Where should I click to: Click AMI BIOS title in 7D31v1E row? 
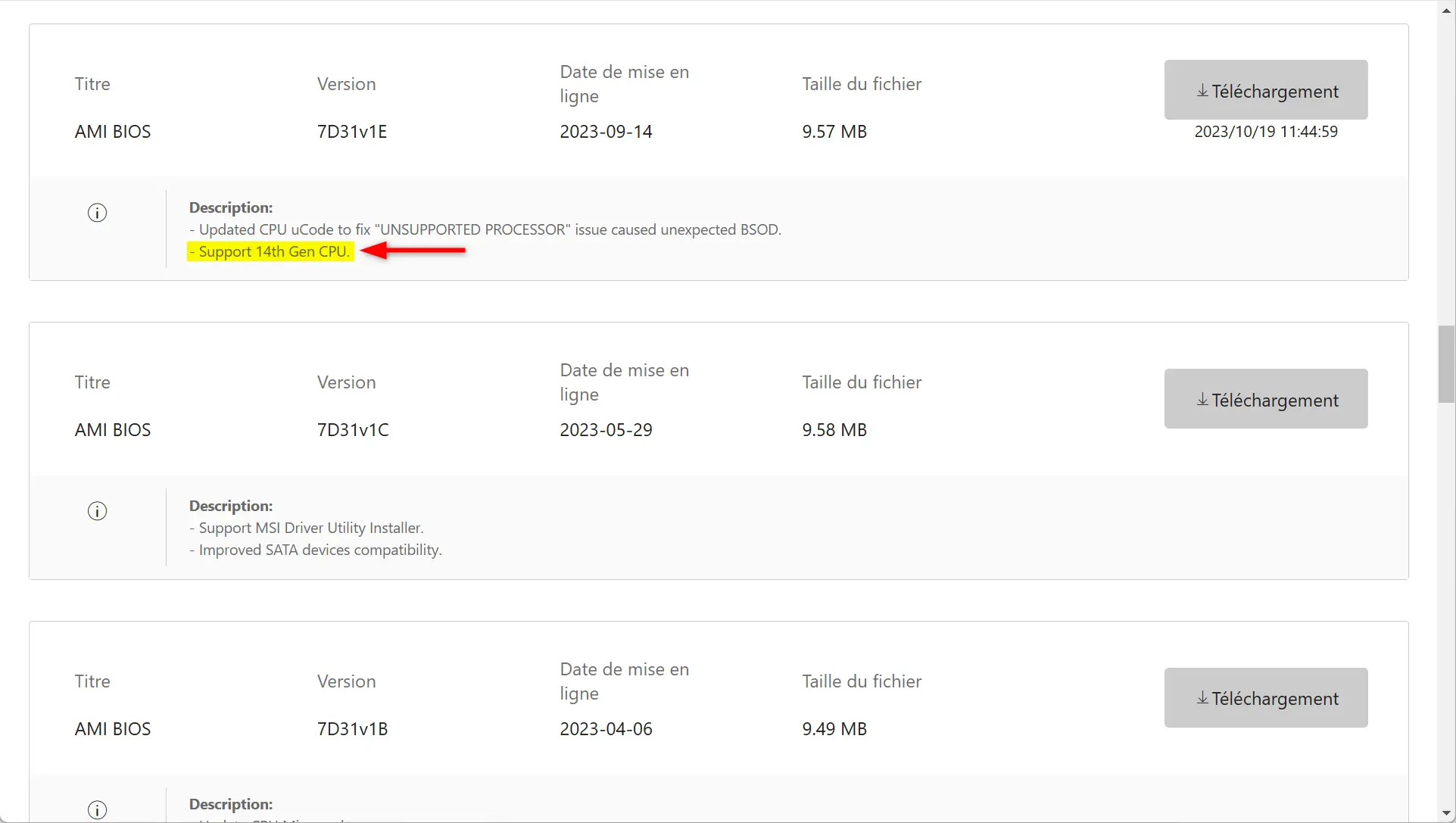pyautogui.click(x=113, y=132)
